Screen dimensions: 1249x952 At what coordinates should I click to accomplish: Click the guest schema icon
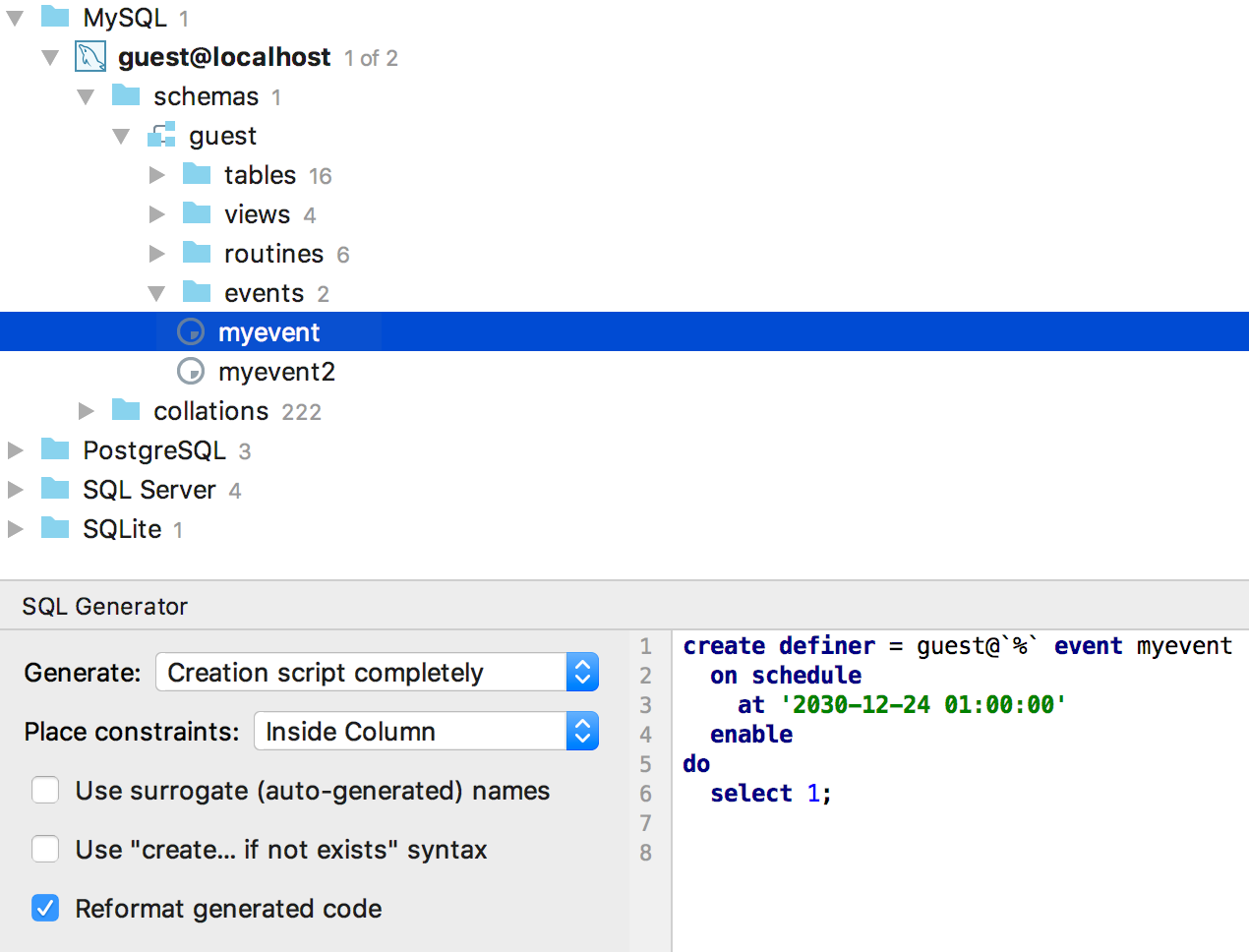click(x=161, y=136)
